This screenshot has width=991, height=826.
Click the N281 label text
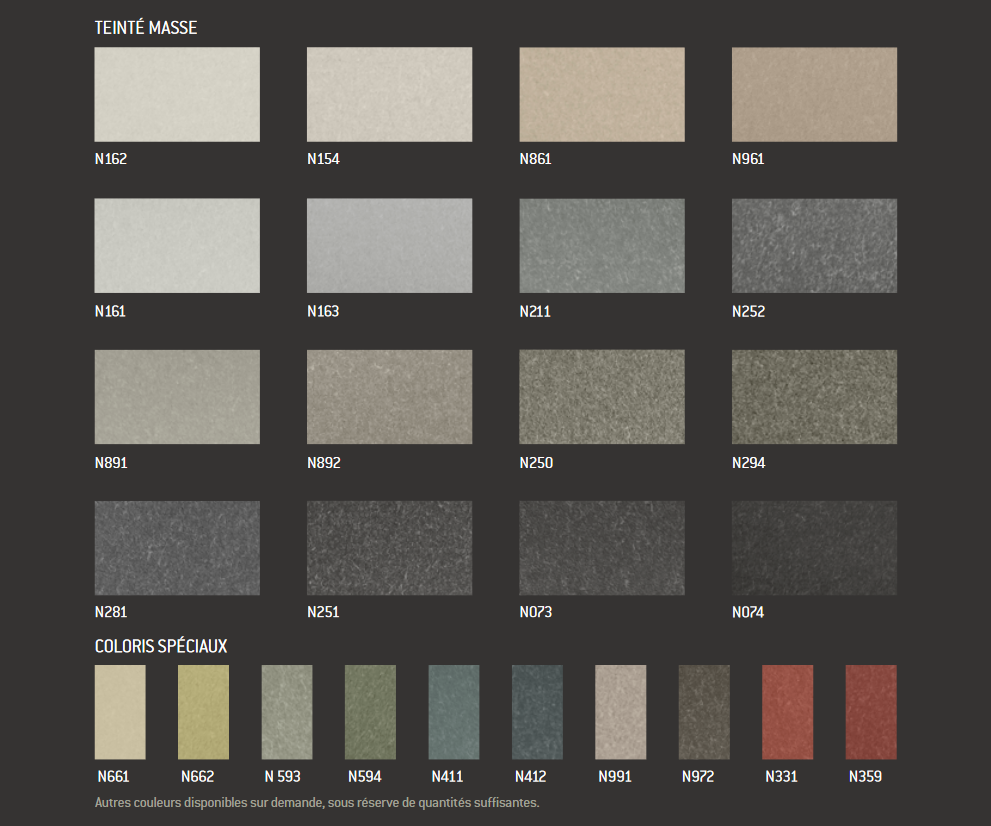(111, 612)
